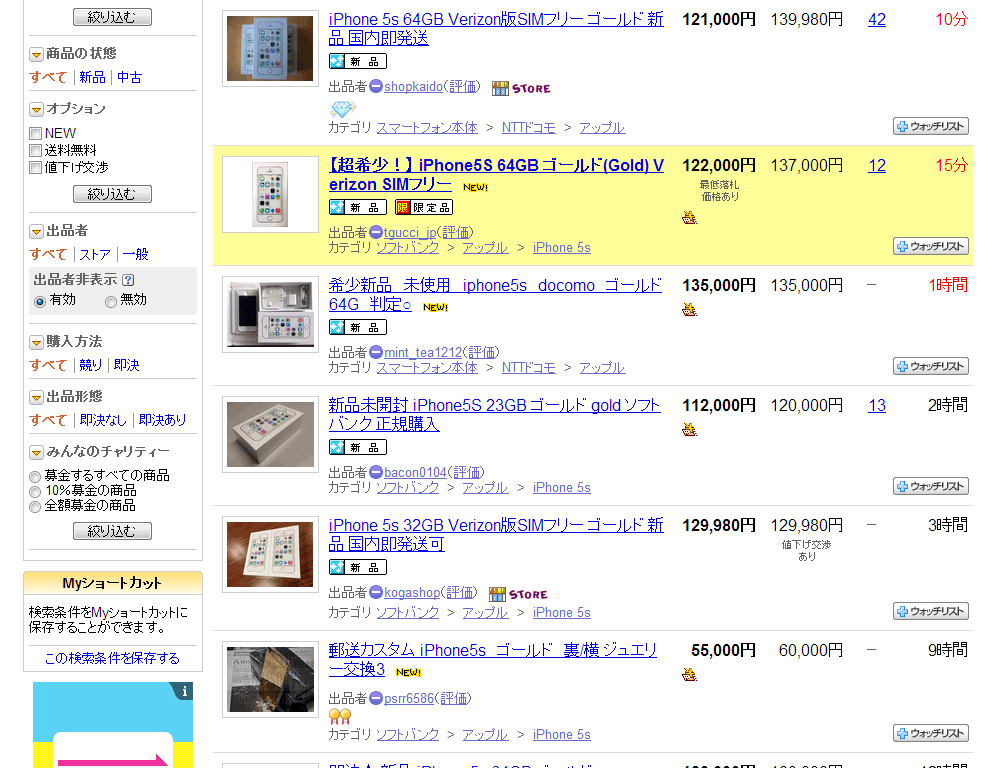Enable the 送料無料 checkbox
997x768 pixels.
(36, 151)
